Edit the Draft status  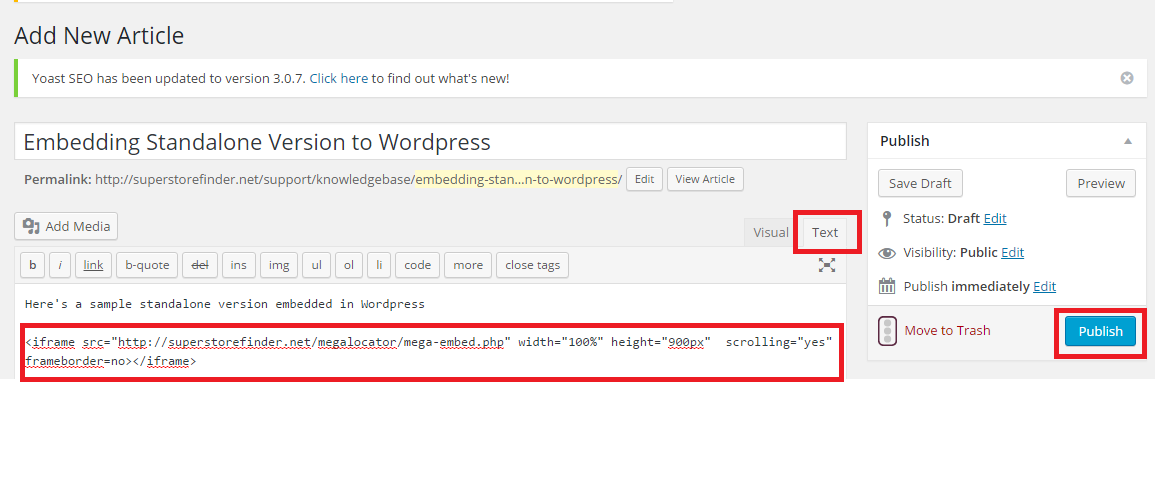pyautogui.click(x=994, y=219)
